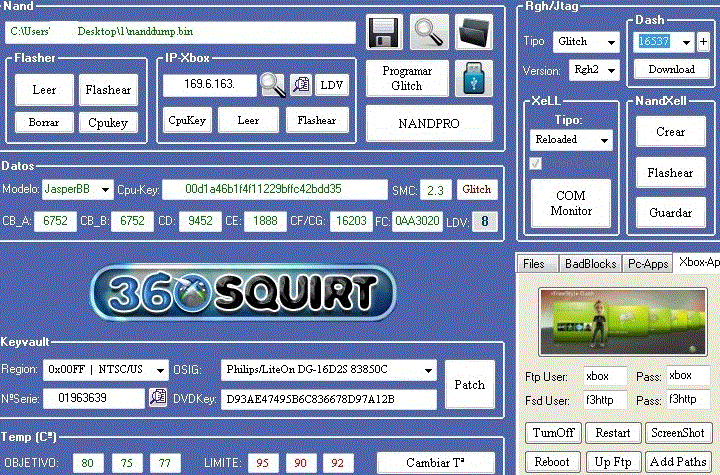Screen dimensions: 720x475
Task: Toggle the greyed checkbox under XeLL Reloaded
Action: tap(535, 164)
